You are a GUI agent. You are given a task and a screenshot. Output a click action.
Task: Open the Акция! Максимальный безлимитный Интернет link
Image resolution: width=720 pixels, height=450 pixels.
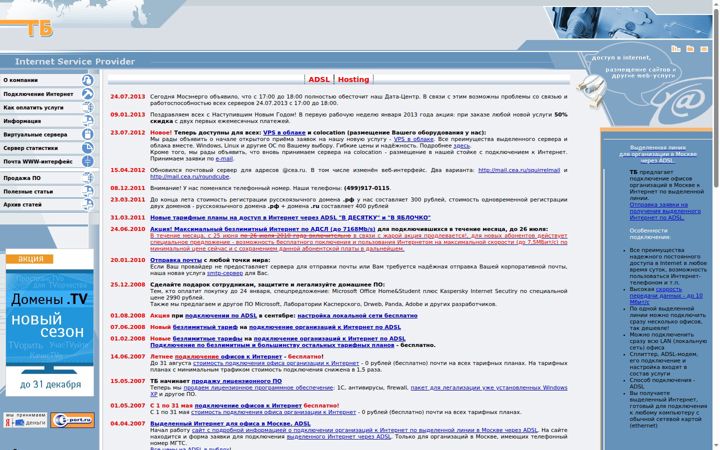(263, 229)
